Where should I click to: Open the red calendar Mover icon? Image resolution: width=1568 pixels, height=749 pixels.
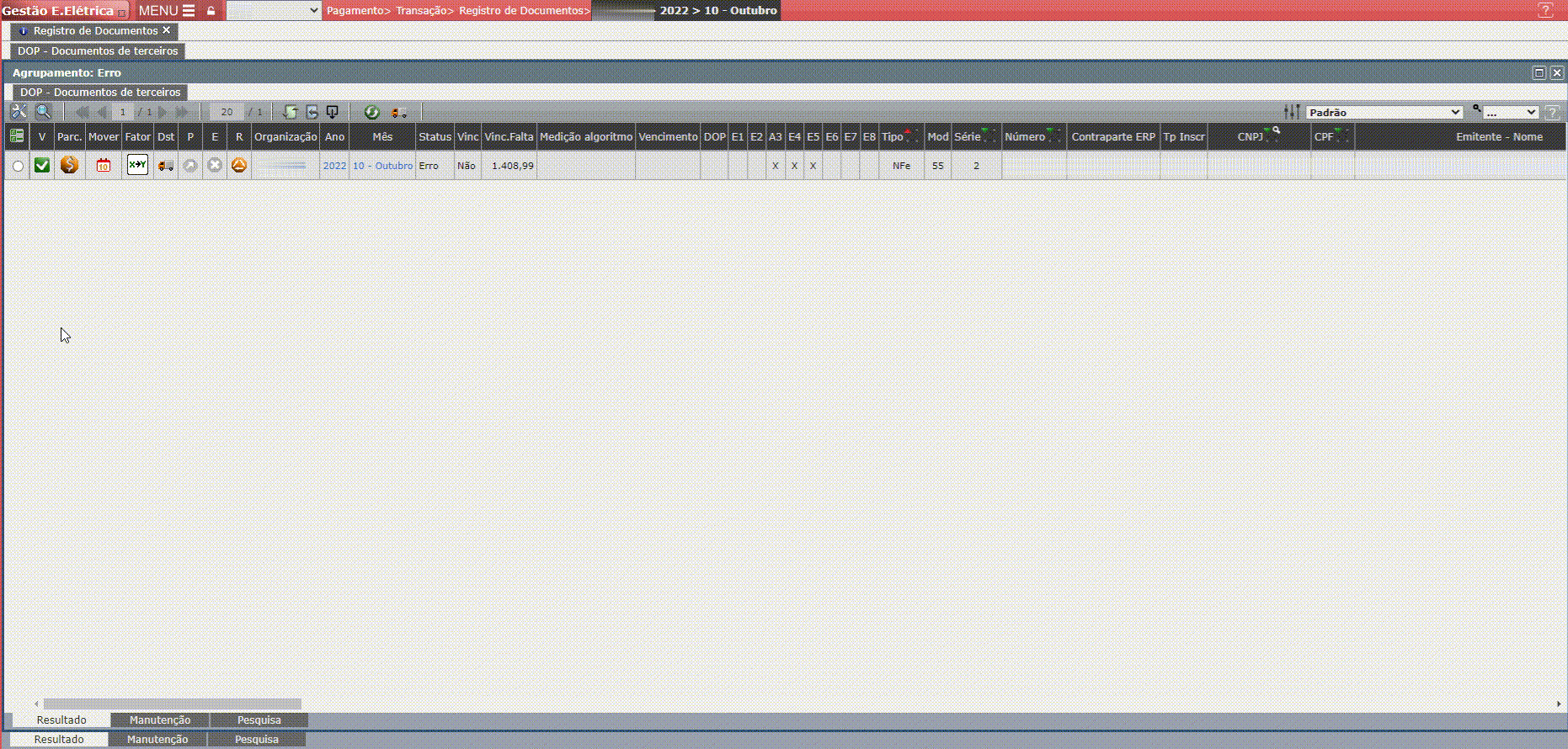pos(104,166)
